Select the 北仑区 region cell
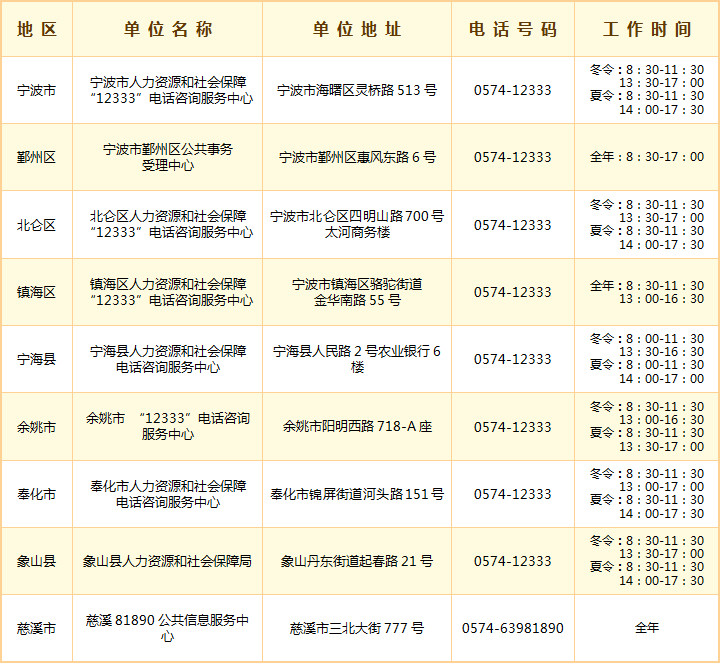The height and width of the screenshot is (664, 721). [37, 225]
